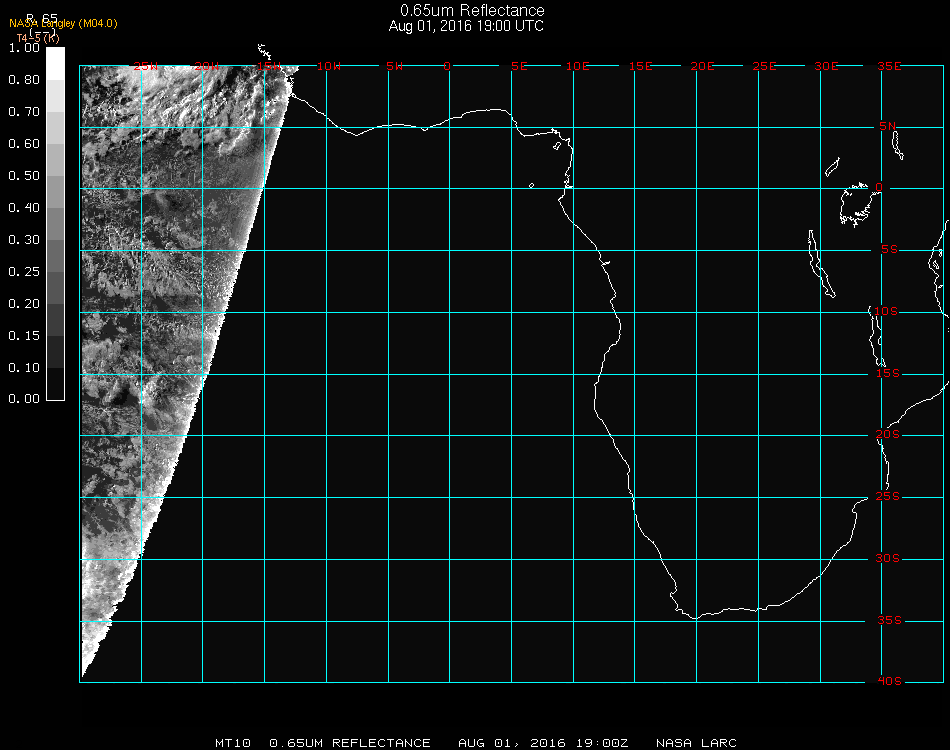Click the 0.60 colorbar value label
Viewport: 950px width, 750px height.
[24, 144]
